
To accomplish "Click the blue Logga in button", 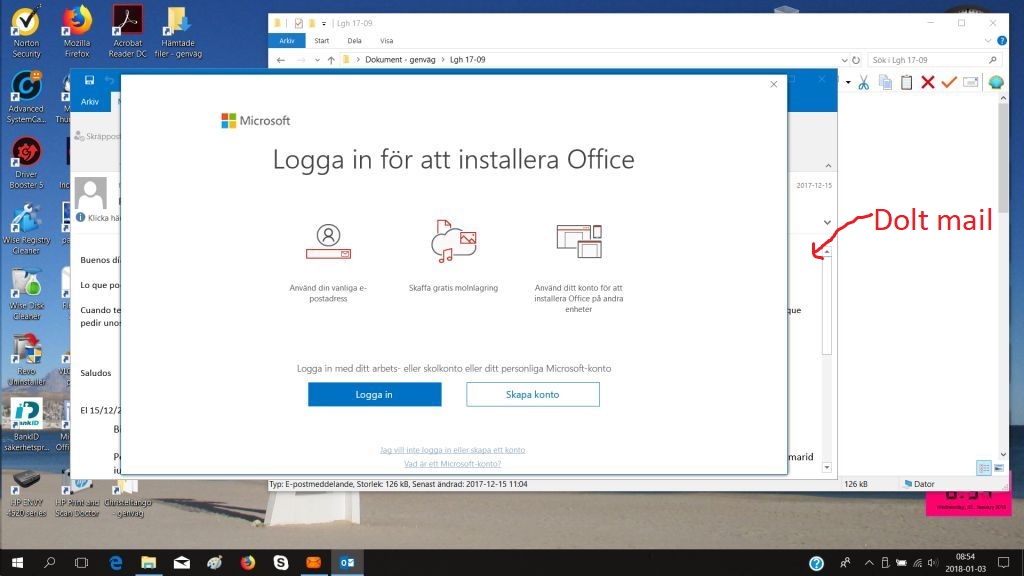I will pyautogui.click(x=374, y=394).
